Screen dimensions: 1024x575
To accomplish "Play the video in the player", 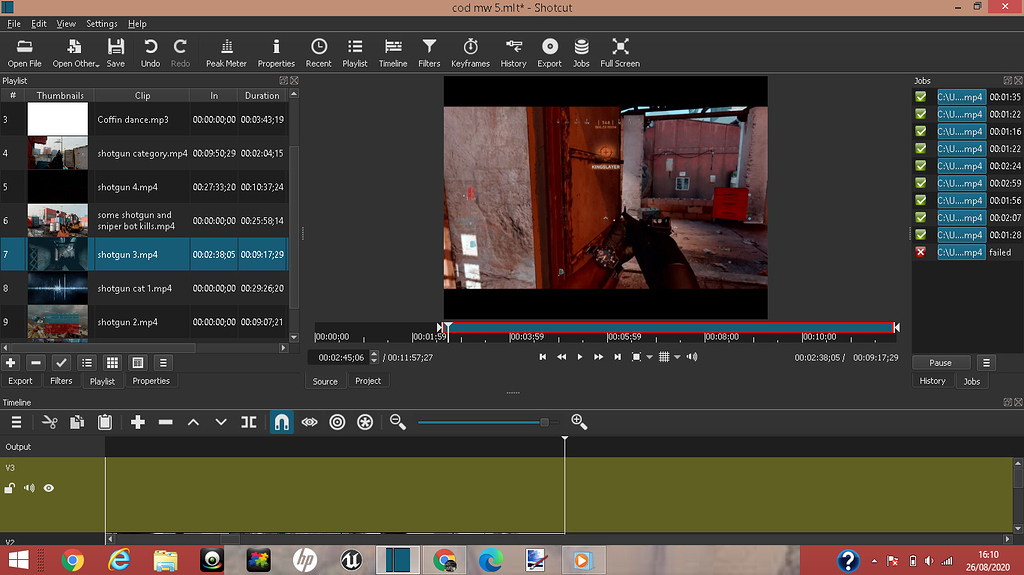I will tap(580, 357).
